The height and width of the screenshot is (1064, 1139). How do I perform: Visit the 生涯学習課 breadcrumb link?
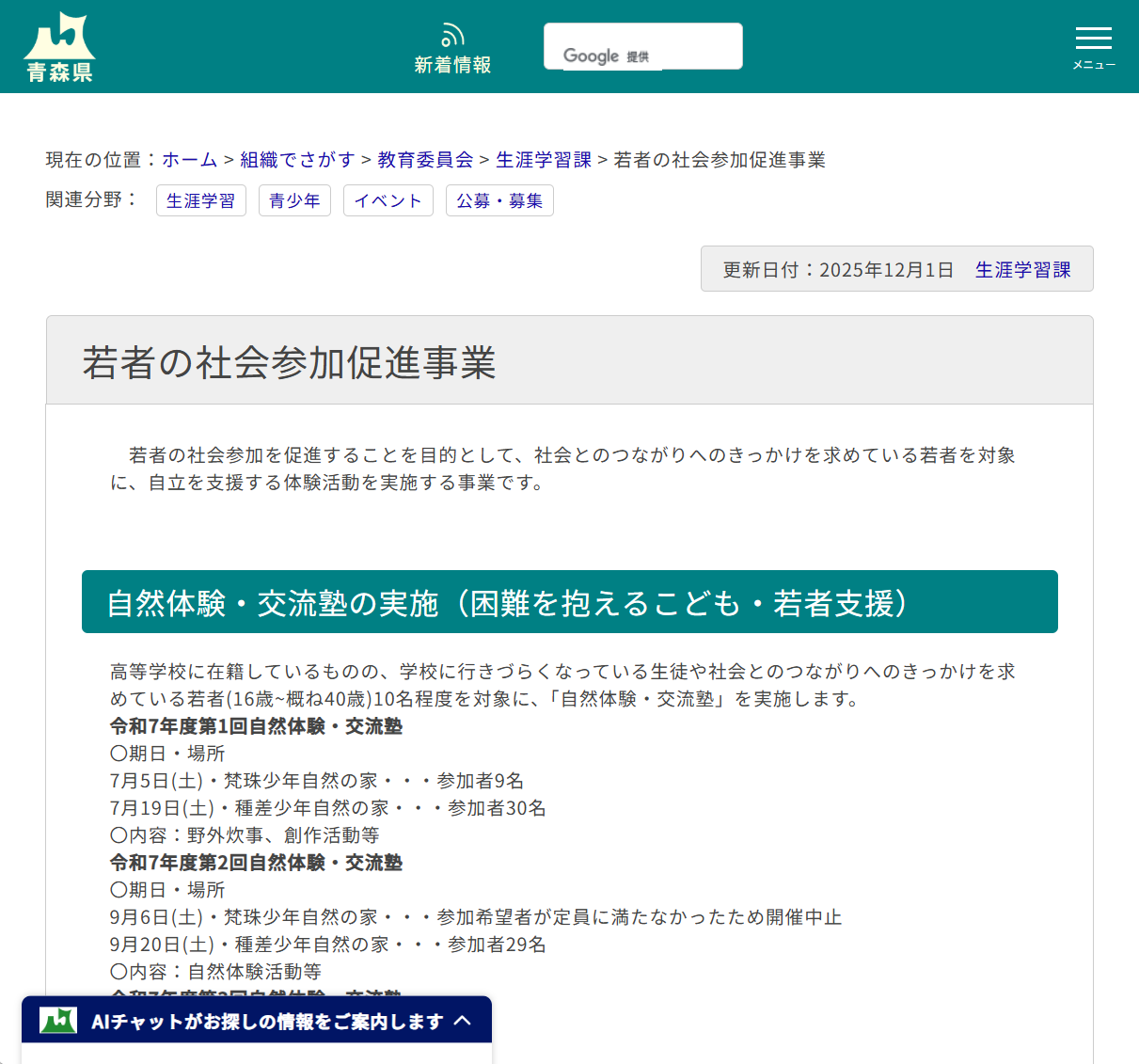pos(544,160)
